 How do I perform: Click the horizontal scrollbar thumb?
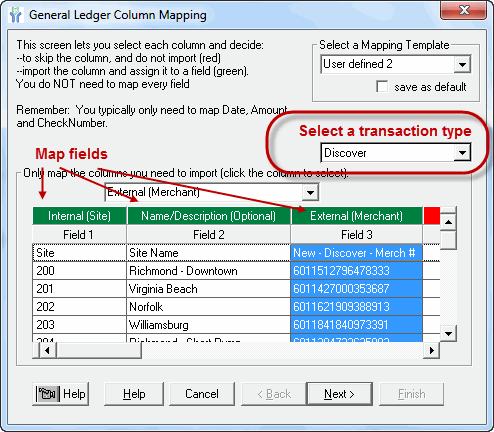(99, 350)
